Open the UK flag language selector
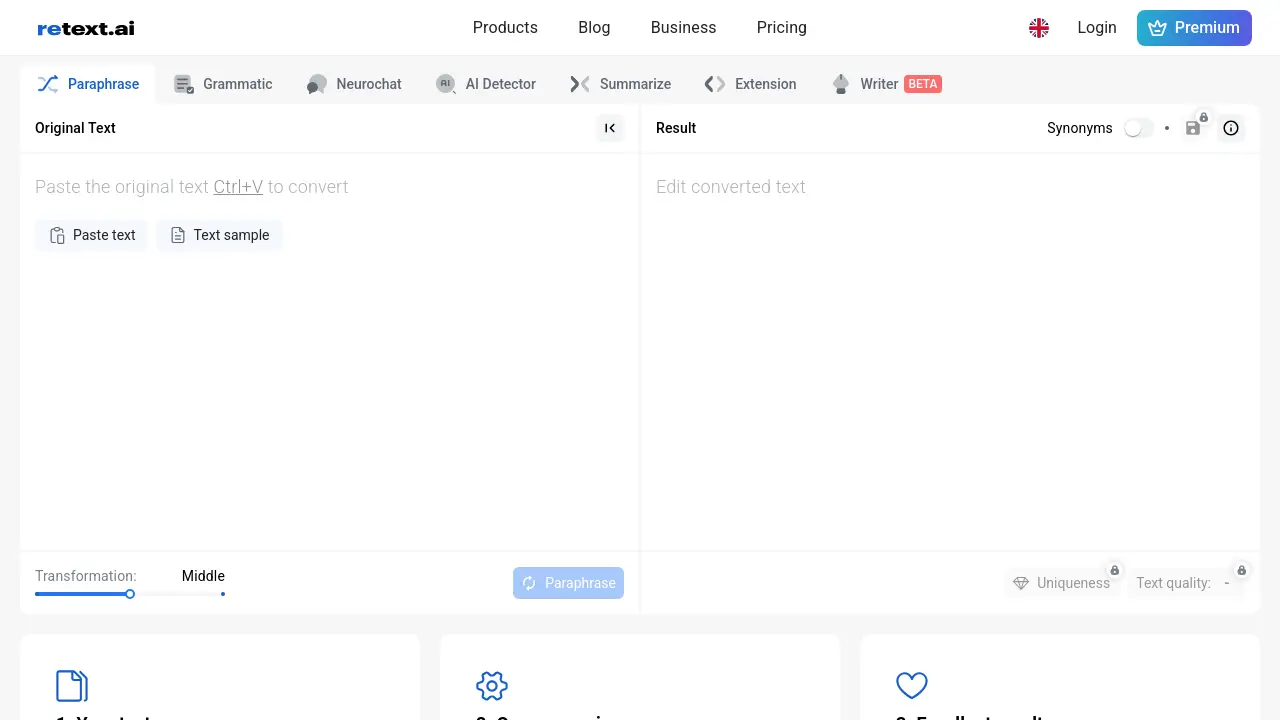 click(1039, 28)
